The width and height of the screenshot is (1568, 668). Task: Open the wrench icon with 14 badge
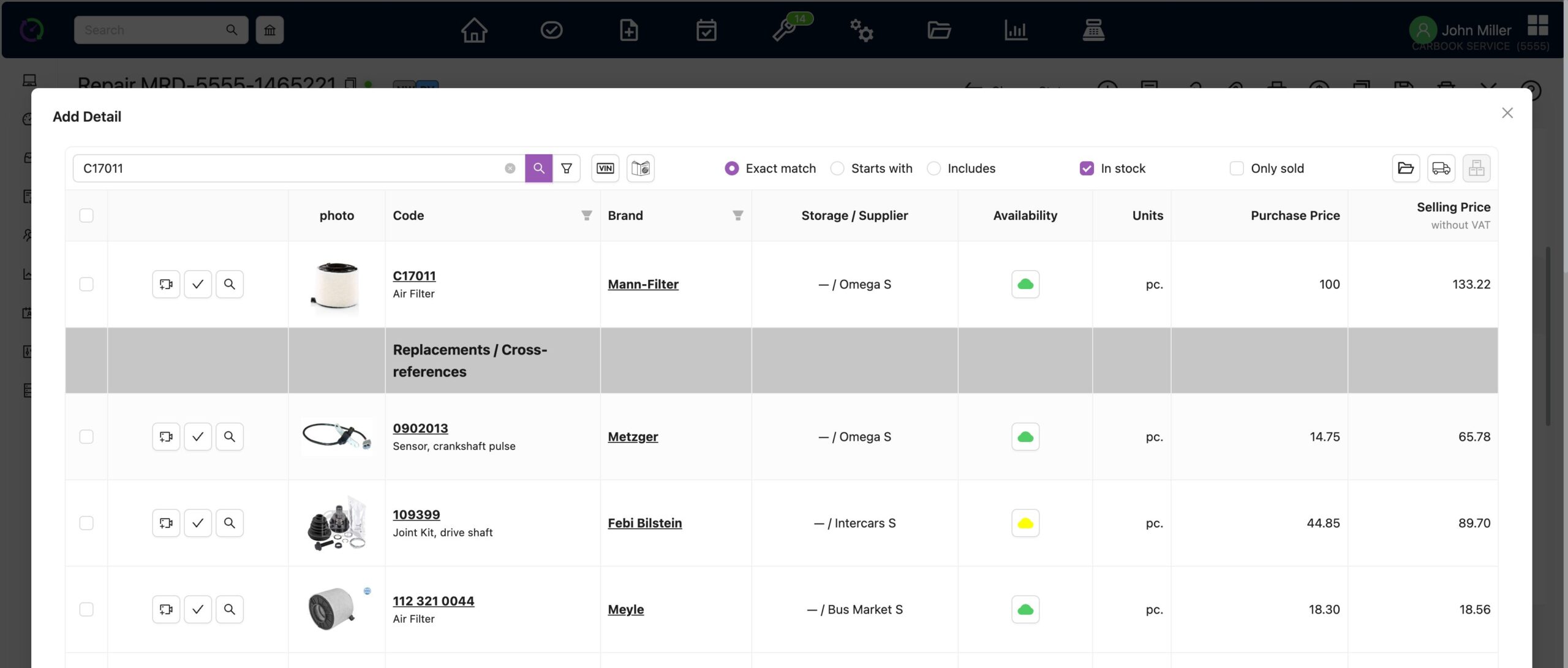pos(785,30)
